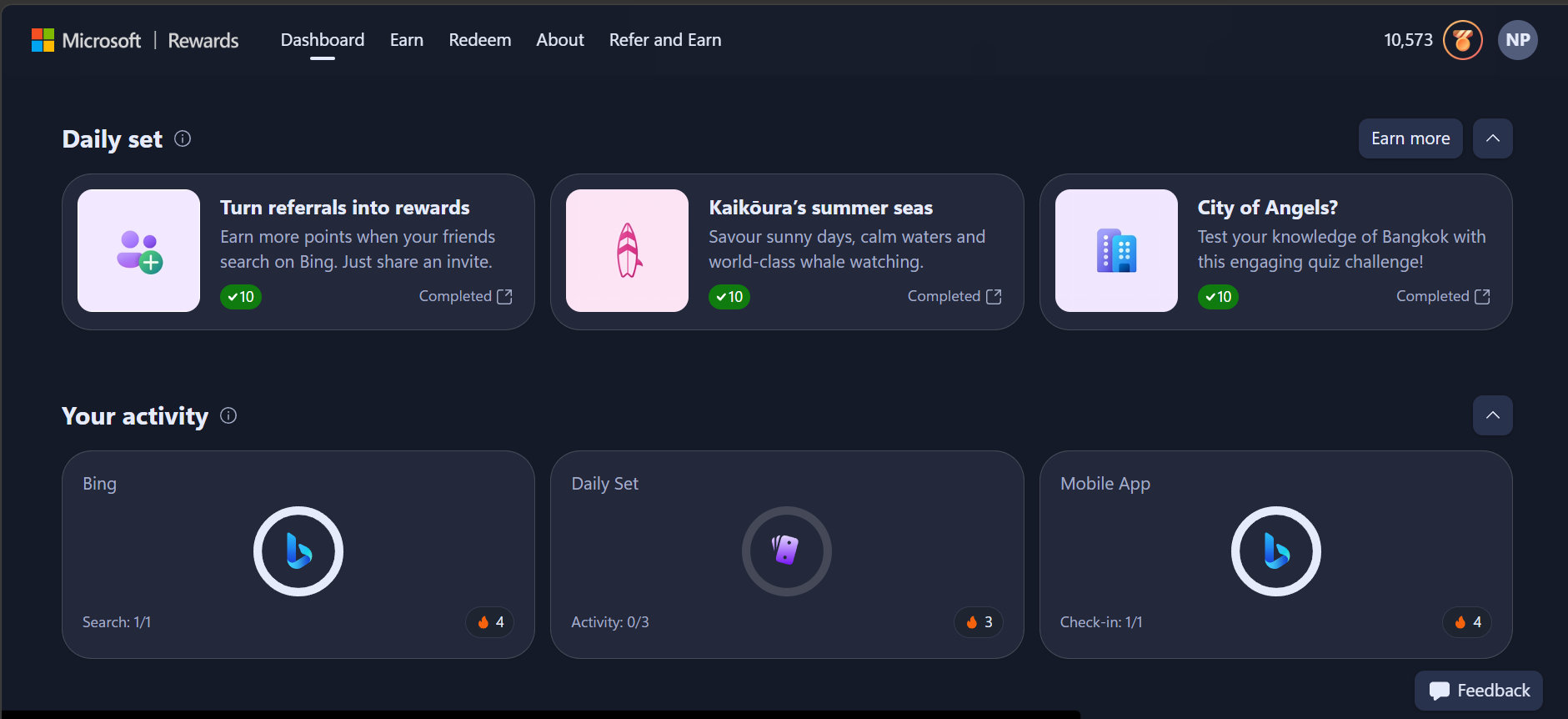Click the Your activity info icon
This screenshot has width=1568, height=719.
[228, 415]
